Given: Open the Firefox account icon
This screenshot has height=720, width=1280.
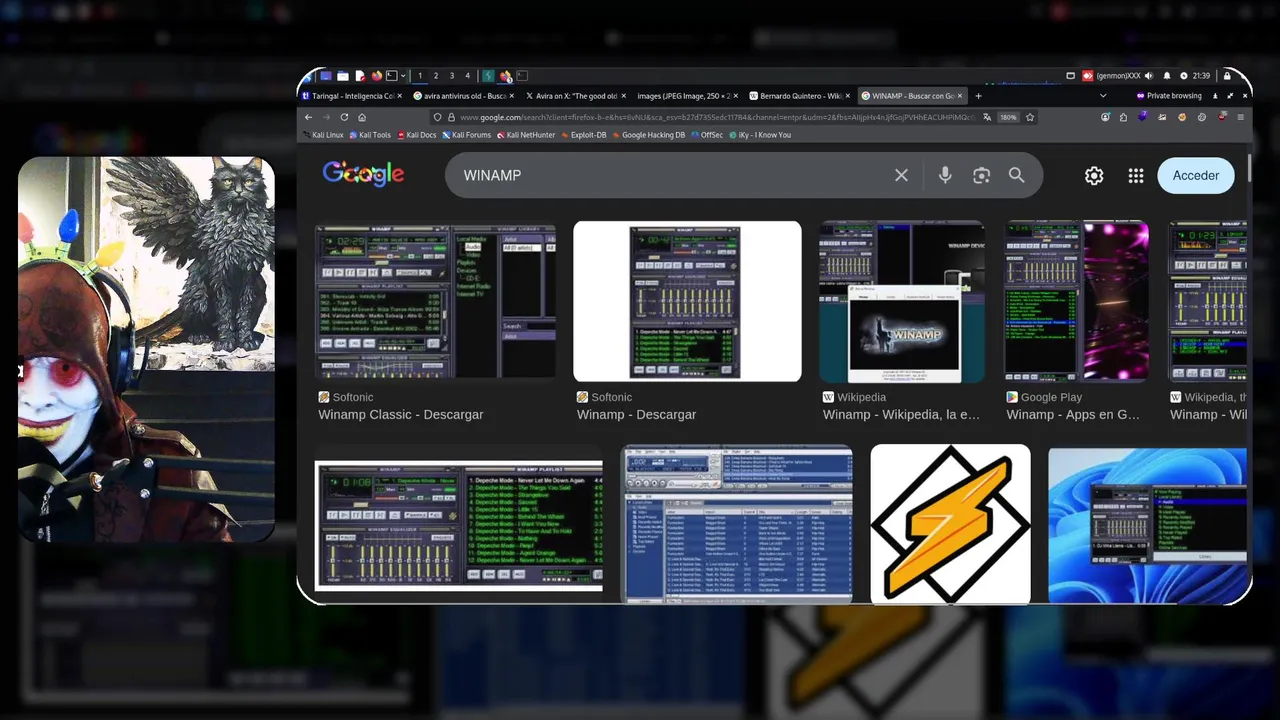Looking at the screenshot, I should (1105, 117).
